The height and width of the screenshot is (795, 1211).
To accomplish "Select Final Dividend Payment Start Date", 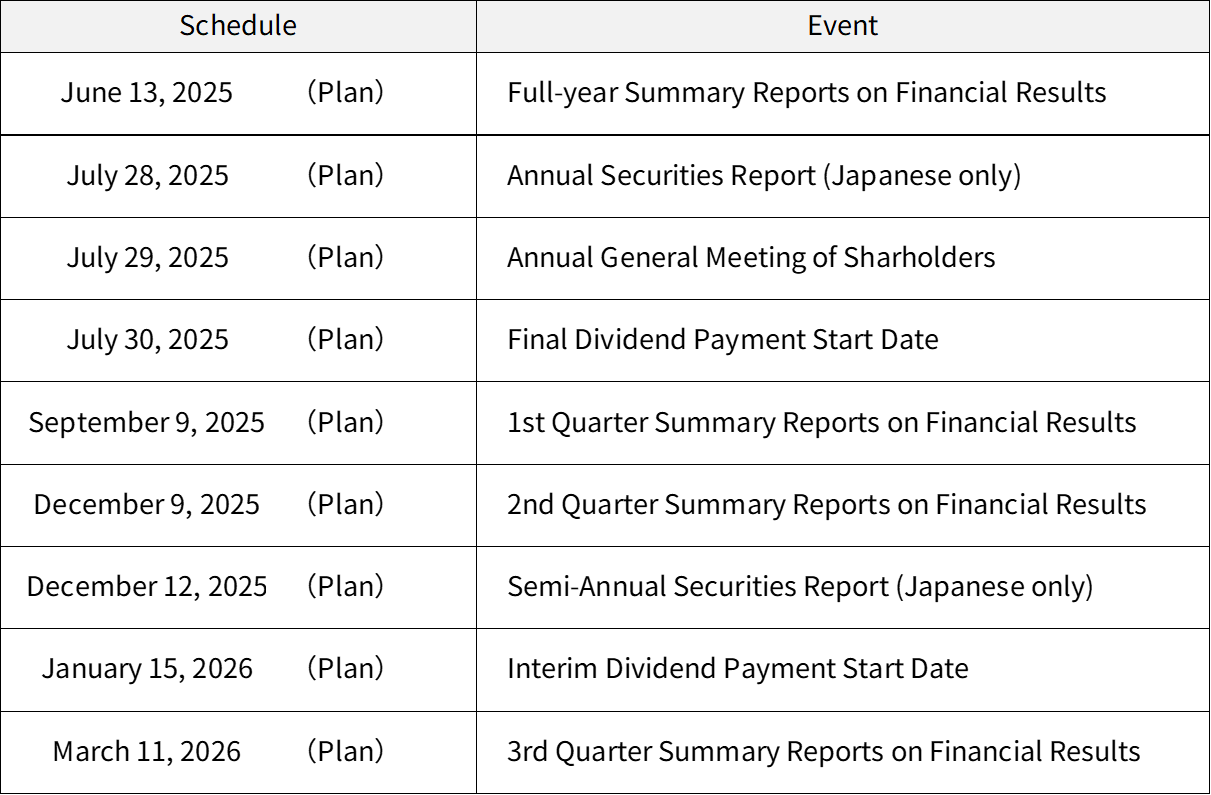I will pyautogui.click(x=723, y=339).
